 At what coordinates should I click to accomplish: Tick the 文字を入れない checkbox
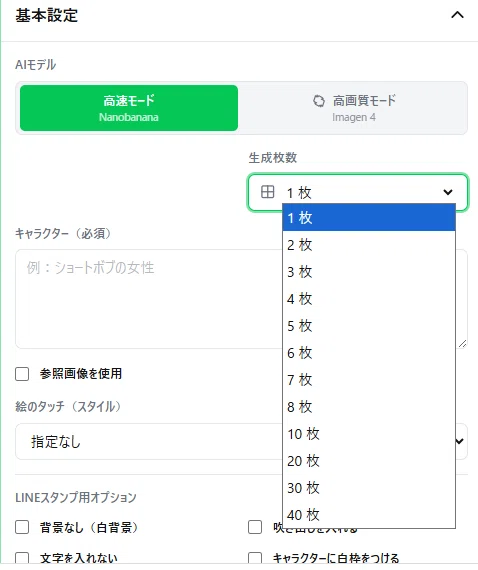[x=22, y=559]
